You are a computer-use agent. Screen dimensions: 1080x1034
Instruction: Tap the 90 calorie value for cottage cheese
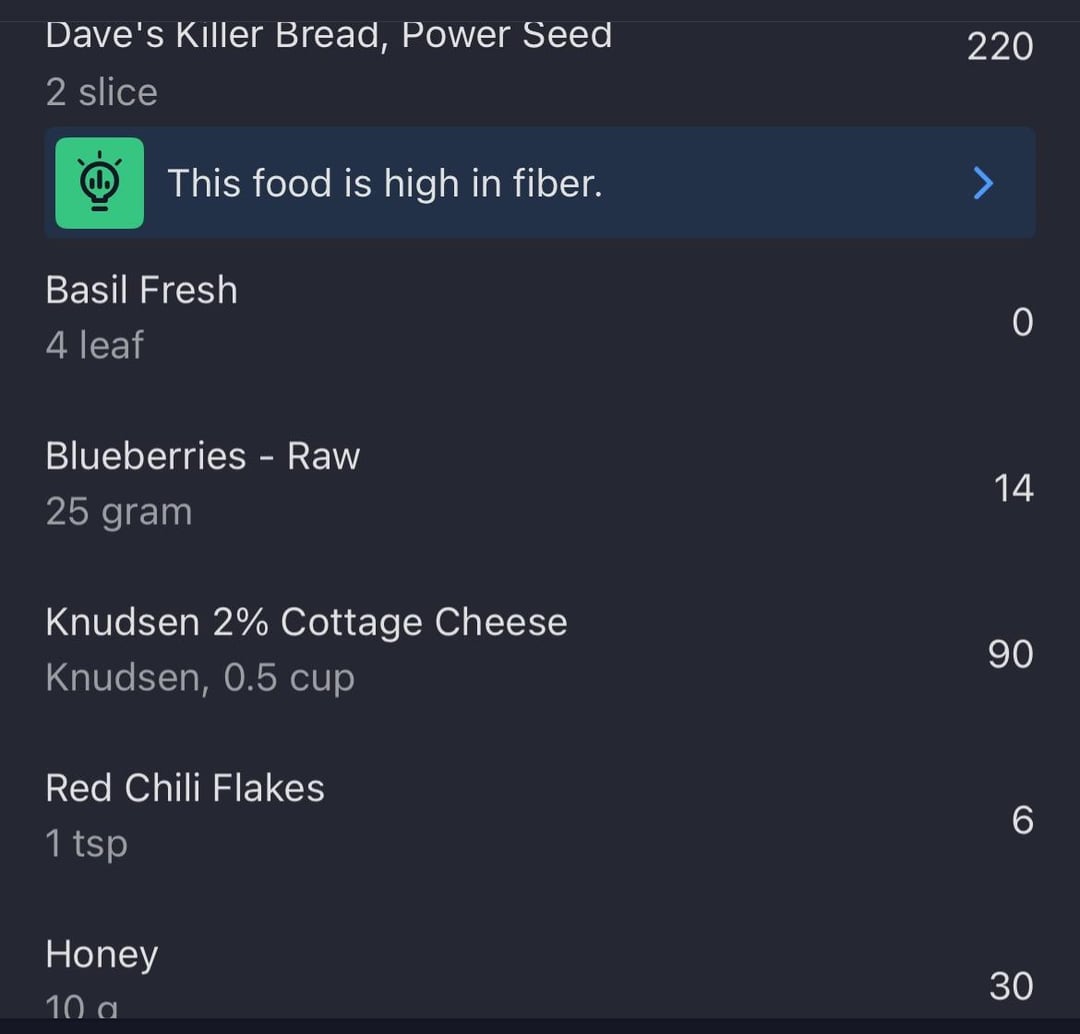coord(1010,654)
